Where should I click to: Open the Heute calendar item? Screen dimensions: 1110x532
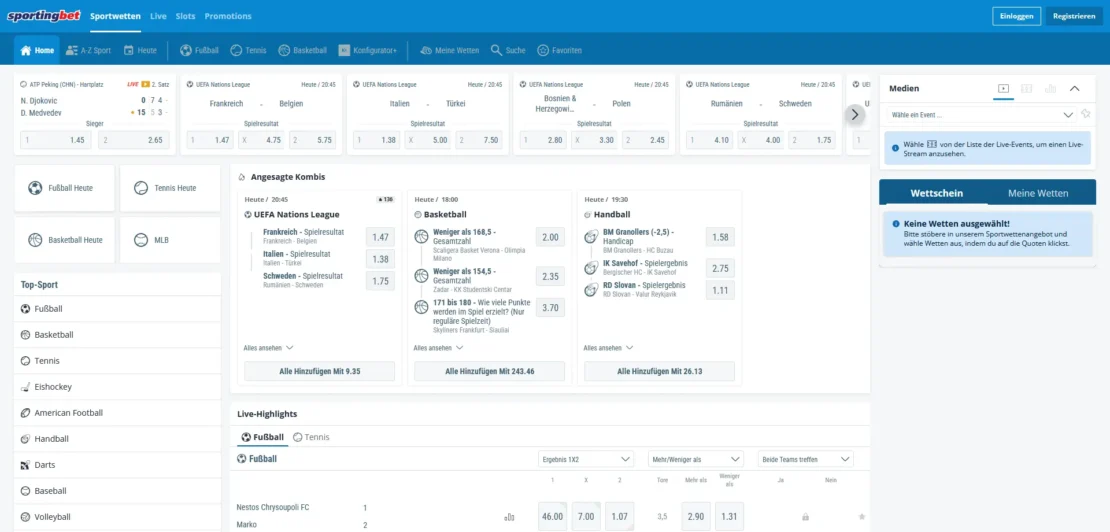click(140, 50)
